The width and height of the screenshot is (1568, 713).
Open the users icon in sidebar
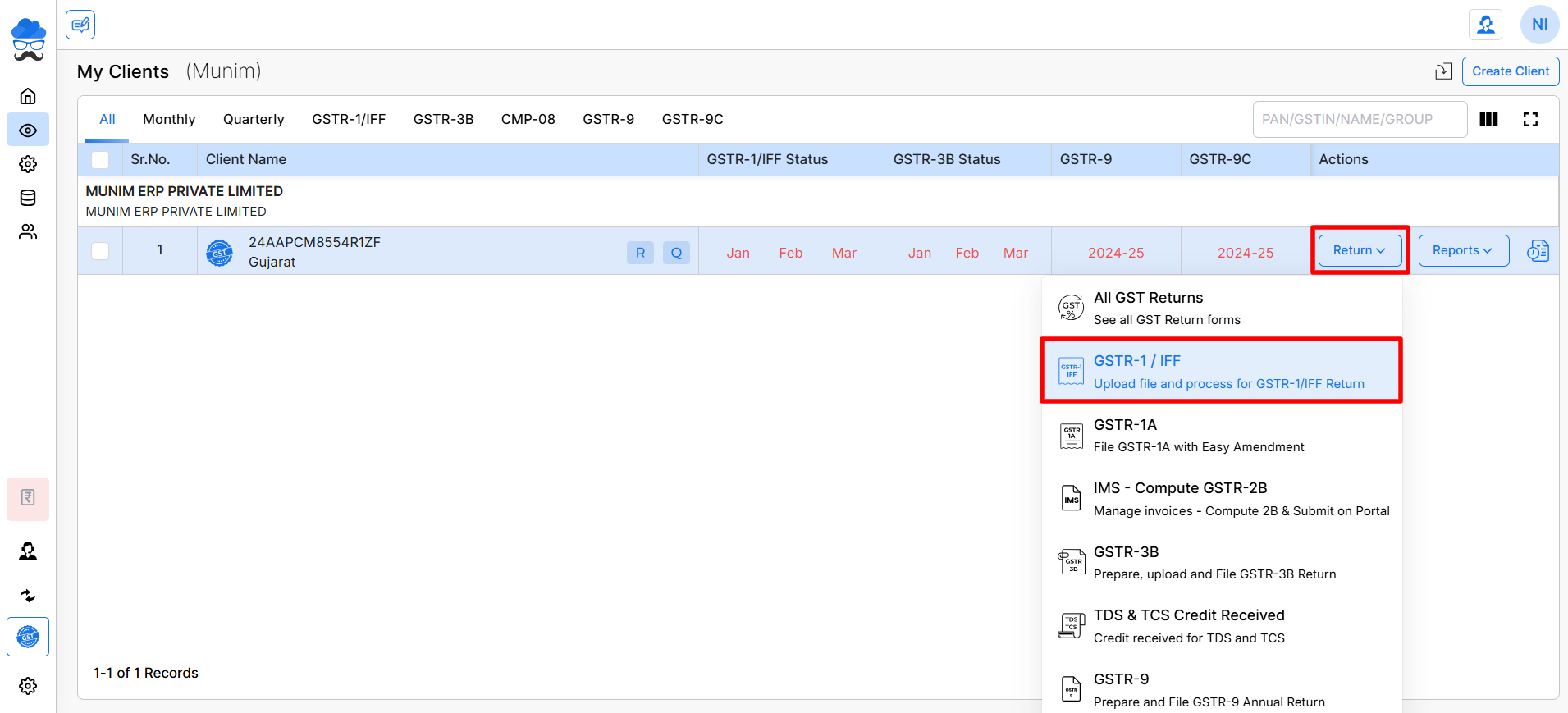[x=28, y=232]
